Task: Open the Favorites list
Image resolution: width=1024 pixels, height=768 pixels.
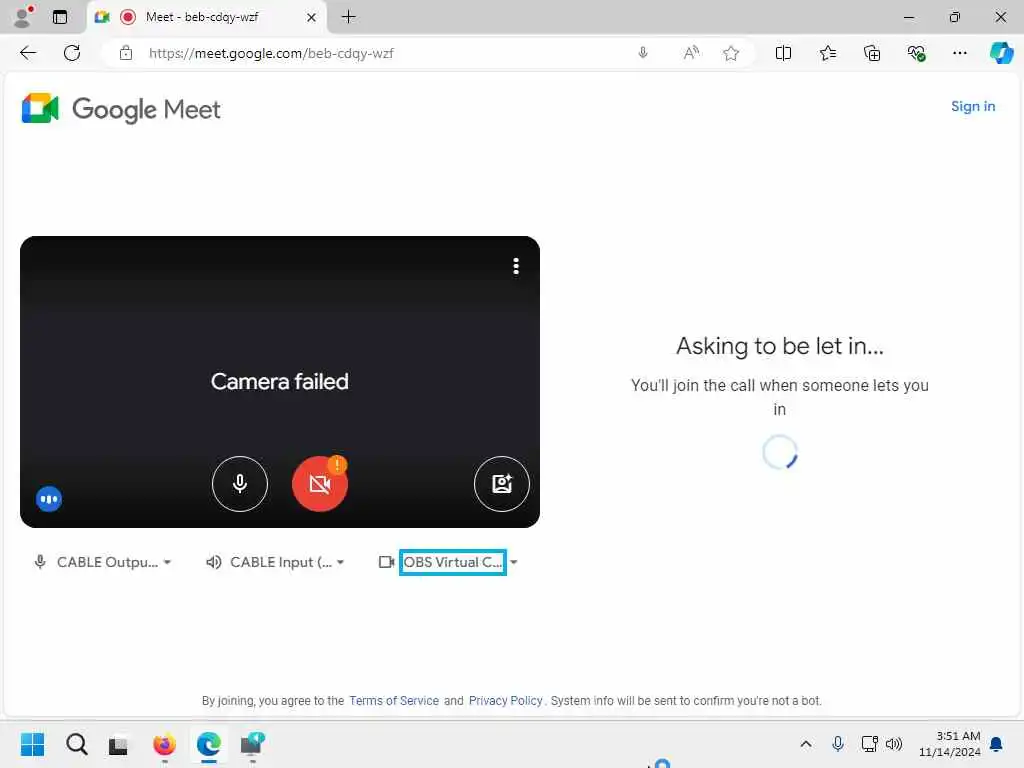Action: [x=827, y=53]
